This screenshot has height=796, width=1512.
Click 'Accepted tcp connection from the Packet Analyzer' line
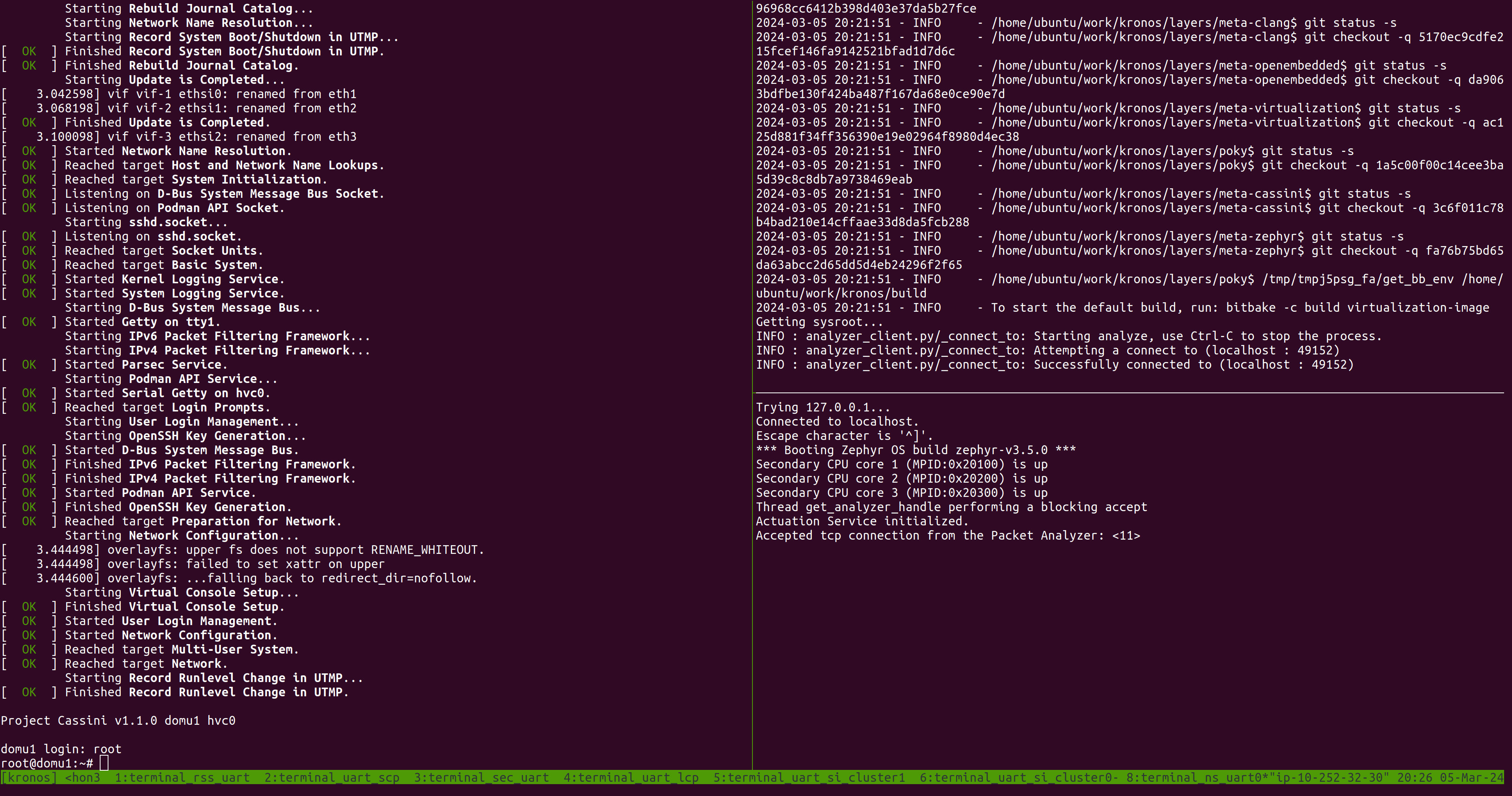click(948, 536)
